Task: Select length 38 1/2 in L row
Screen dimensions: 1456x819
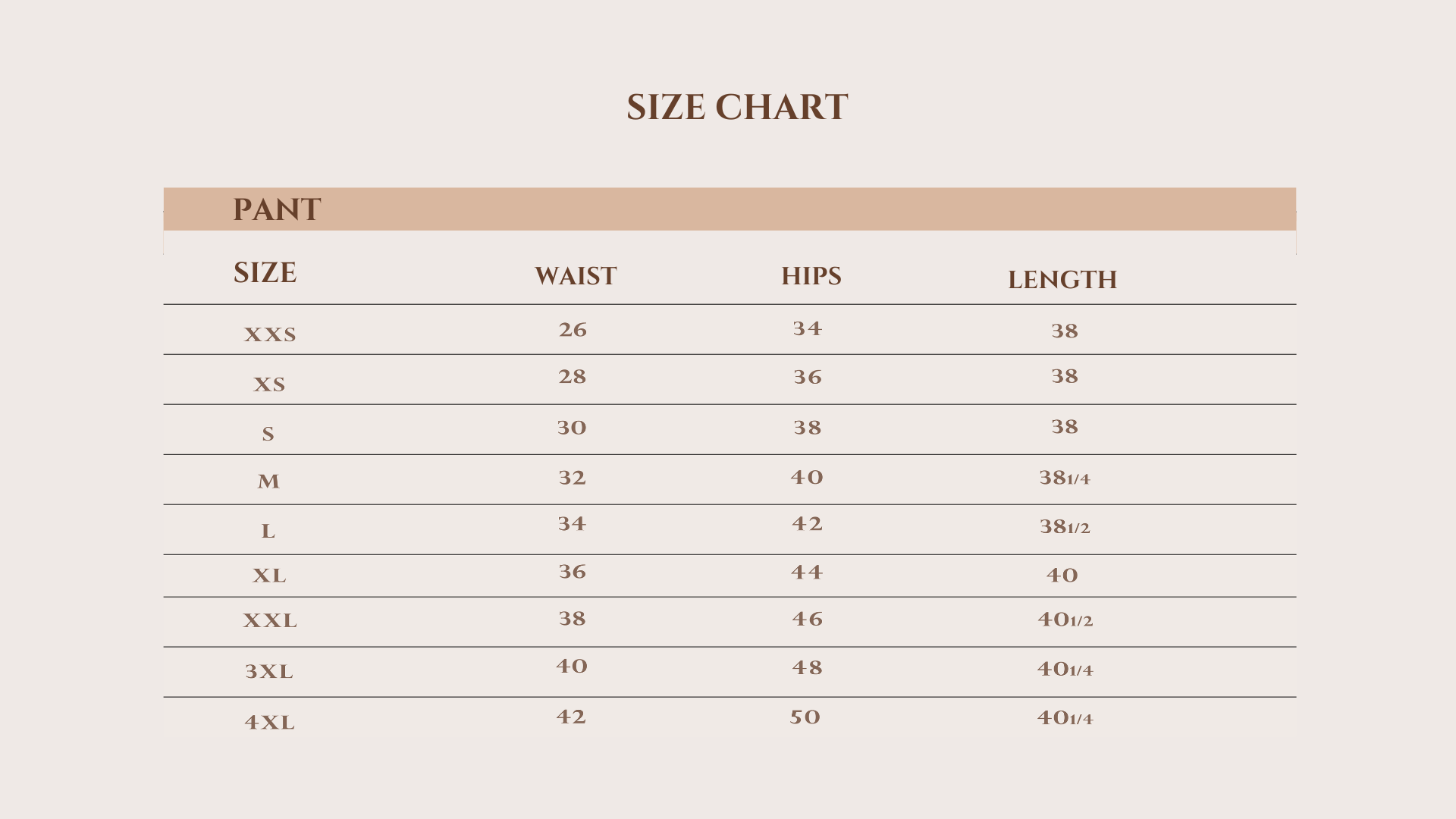Action: tap(1064, 526)
